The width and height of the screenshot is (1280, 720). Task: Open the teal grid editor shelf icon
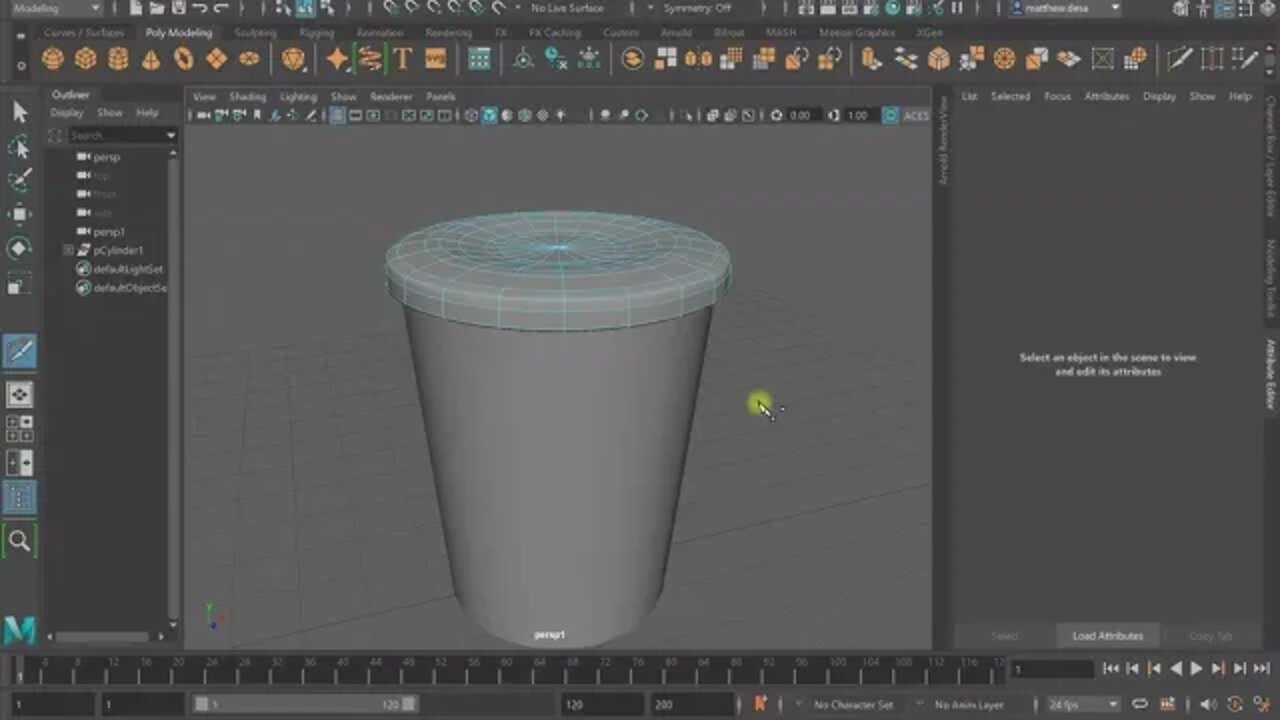480,59
